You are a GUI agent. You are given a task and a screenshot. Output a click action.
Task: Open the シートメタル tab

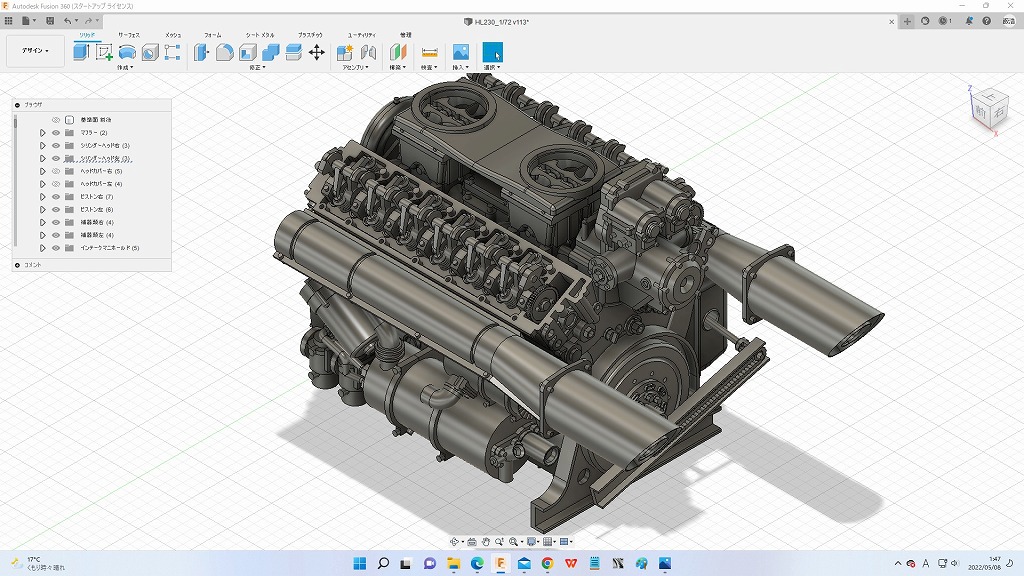[x=260, y=35]
